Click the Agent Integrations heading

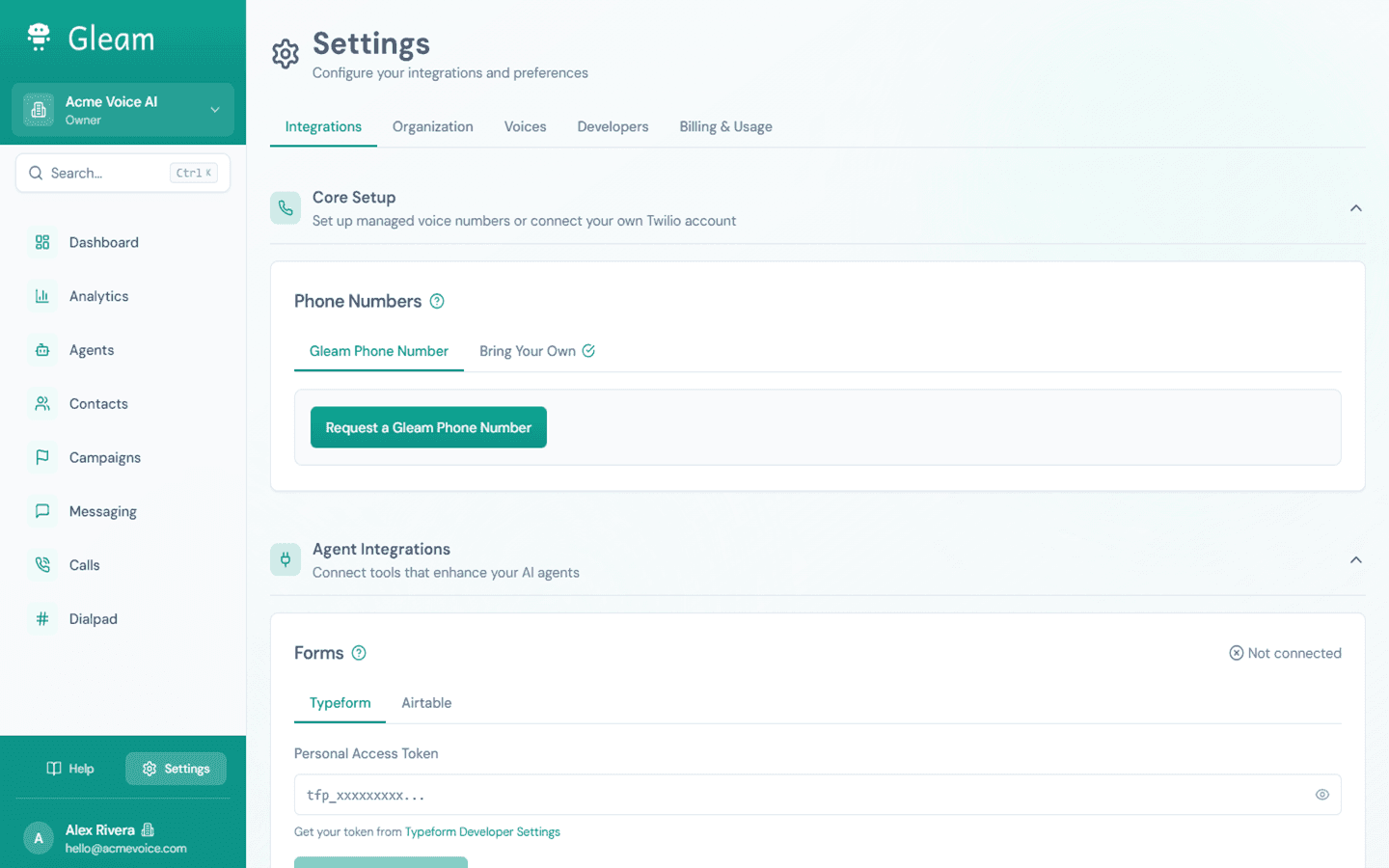click(381, 549)
